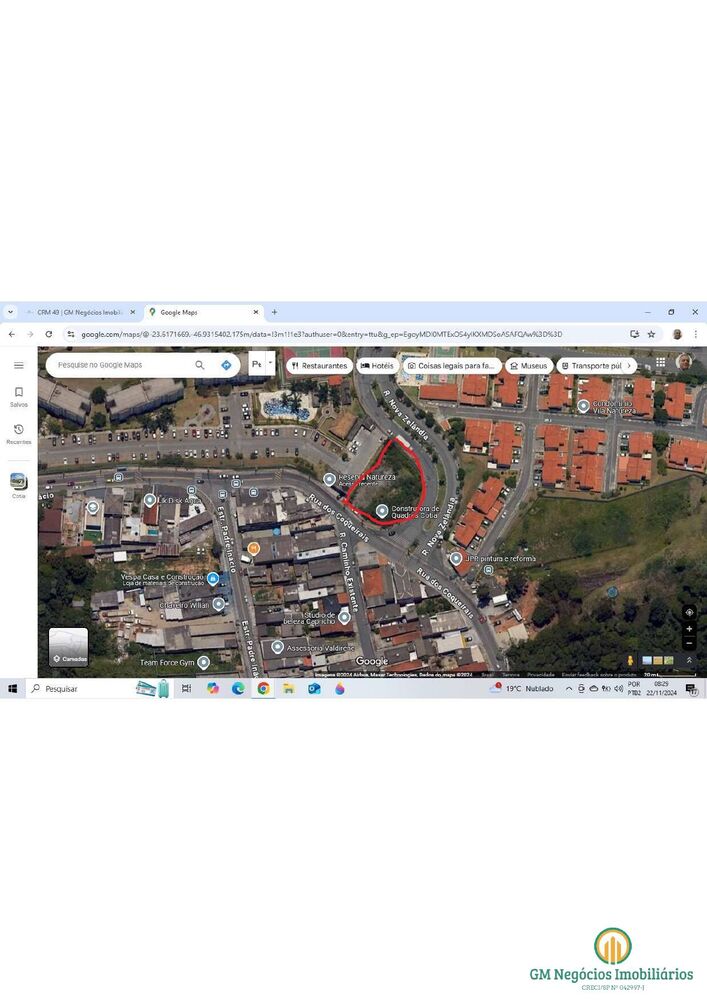Select the Museus filter chip
Viewport: 707px width, 1000px height.
[528, 365]
